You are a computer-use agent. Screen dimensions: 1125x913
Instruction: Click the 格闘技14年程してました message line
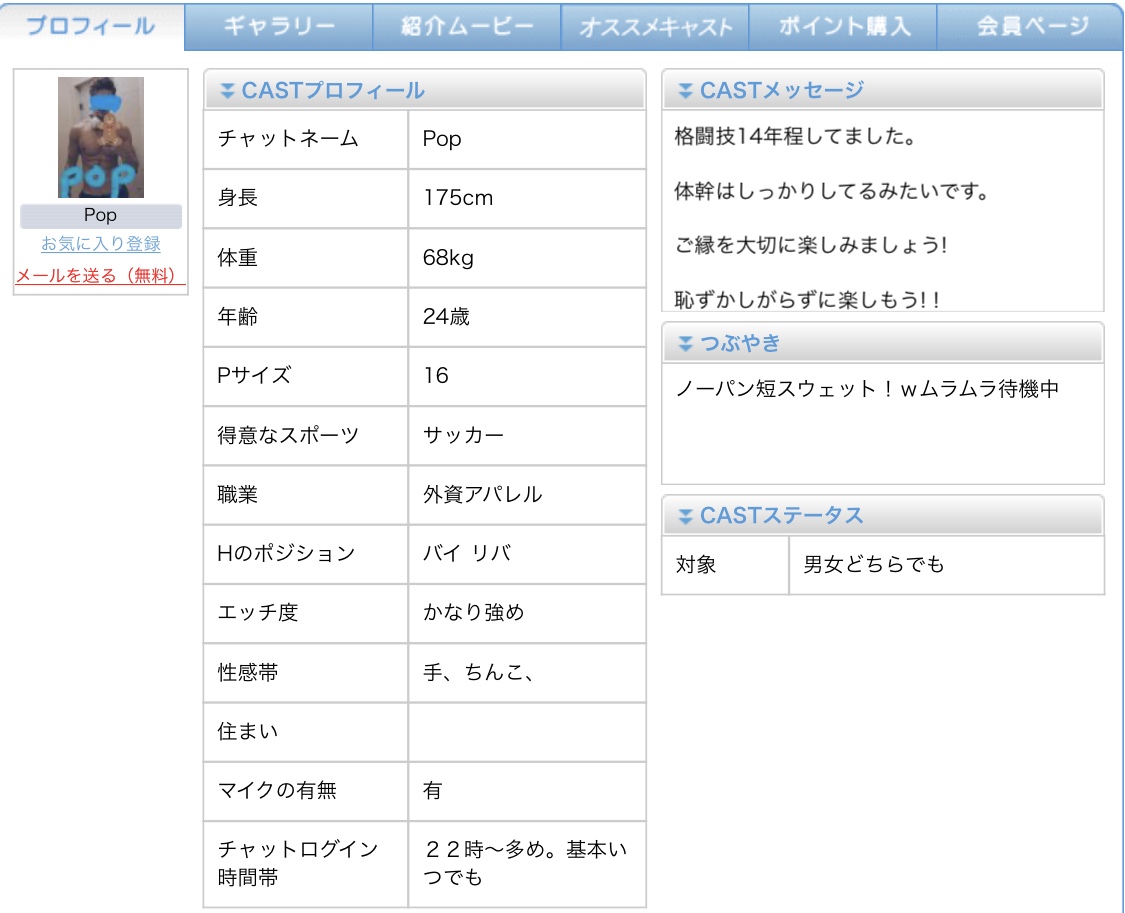coord(796,137)
